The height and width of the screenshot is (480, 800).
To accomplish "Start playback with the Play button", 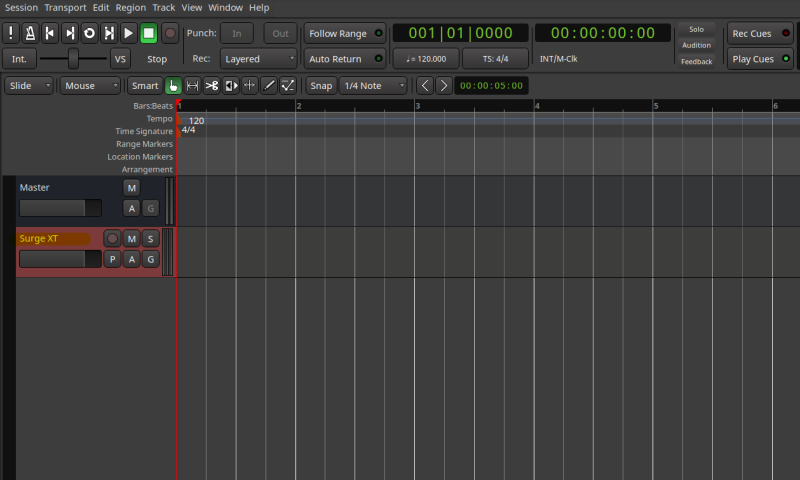I will click(128, 33).
